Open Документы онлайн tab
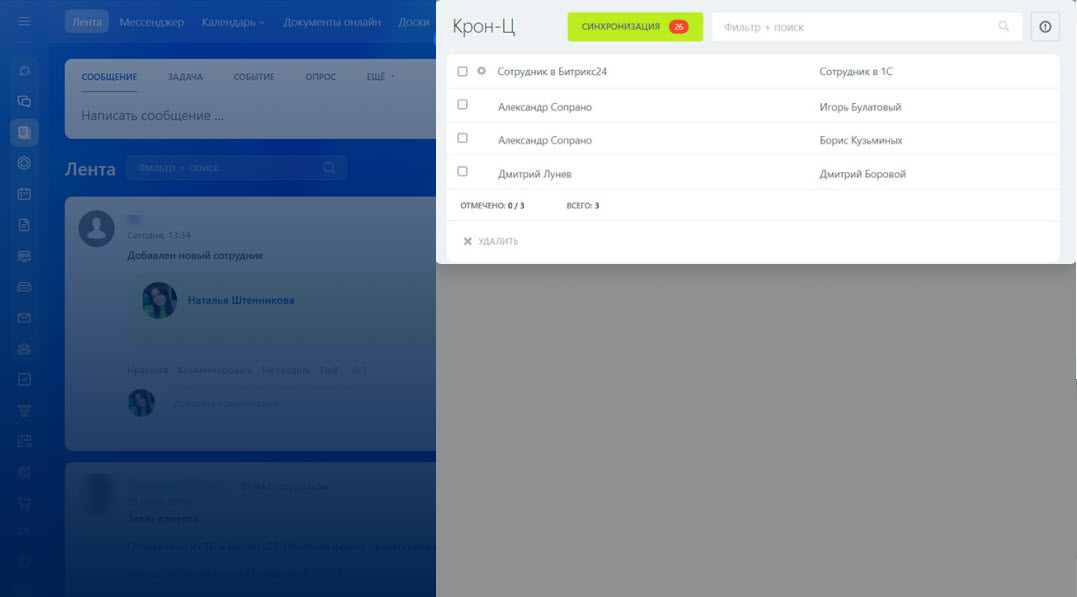 (x=332, y=22)
